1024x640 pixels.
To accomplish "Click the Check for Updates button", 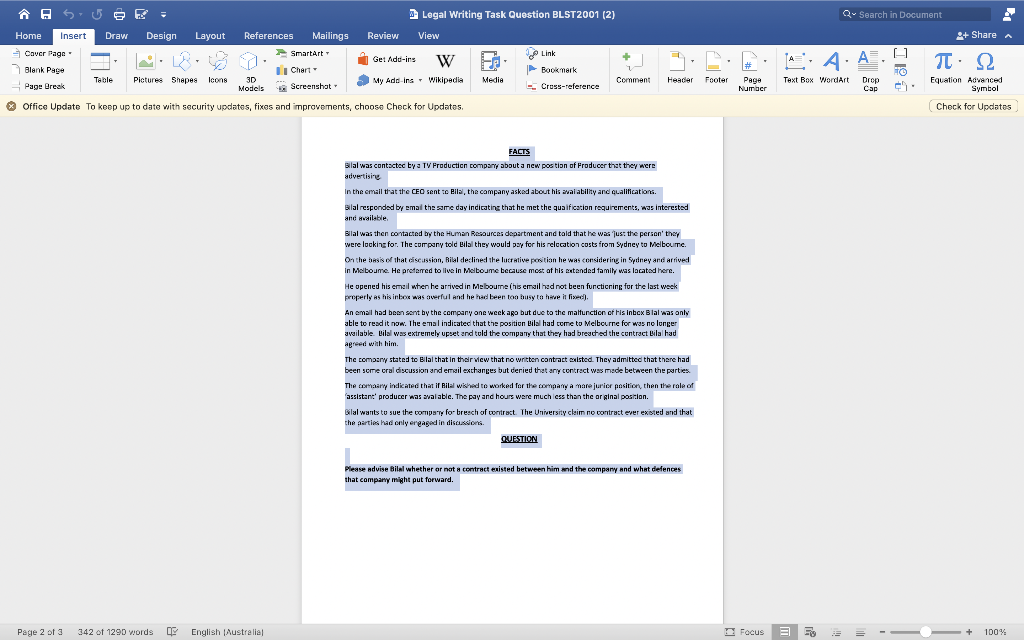I will (x=973, y=106).
